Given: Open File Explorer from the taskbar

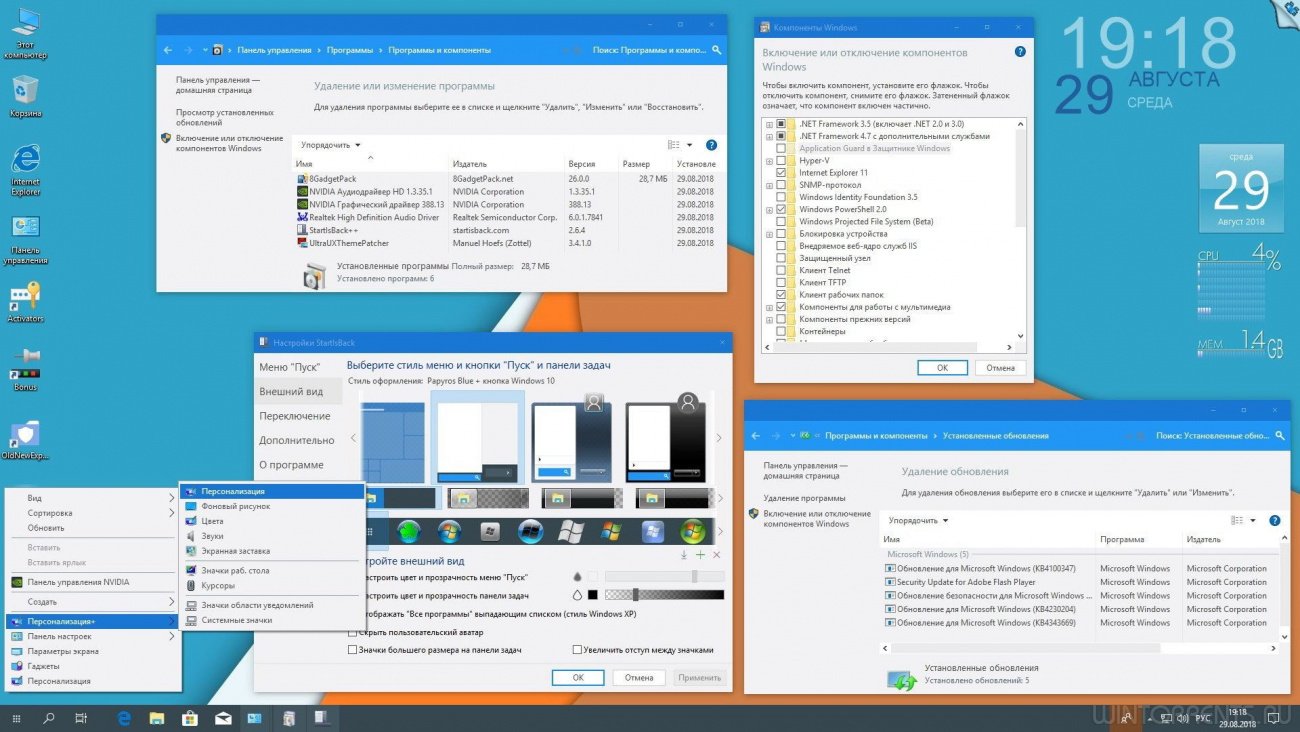Looking at the screenshot, I should pyautogui.click(x=157, y=718).
